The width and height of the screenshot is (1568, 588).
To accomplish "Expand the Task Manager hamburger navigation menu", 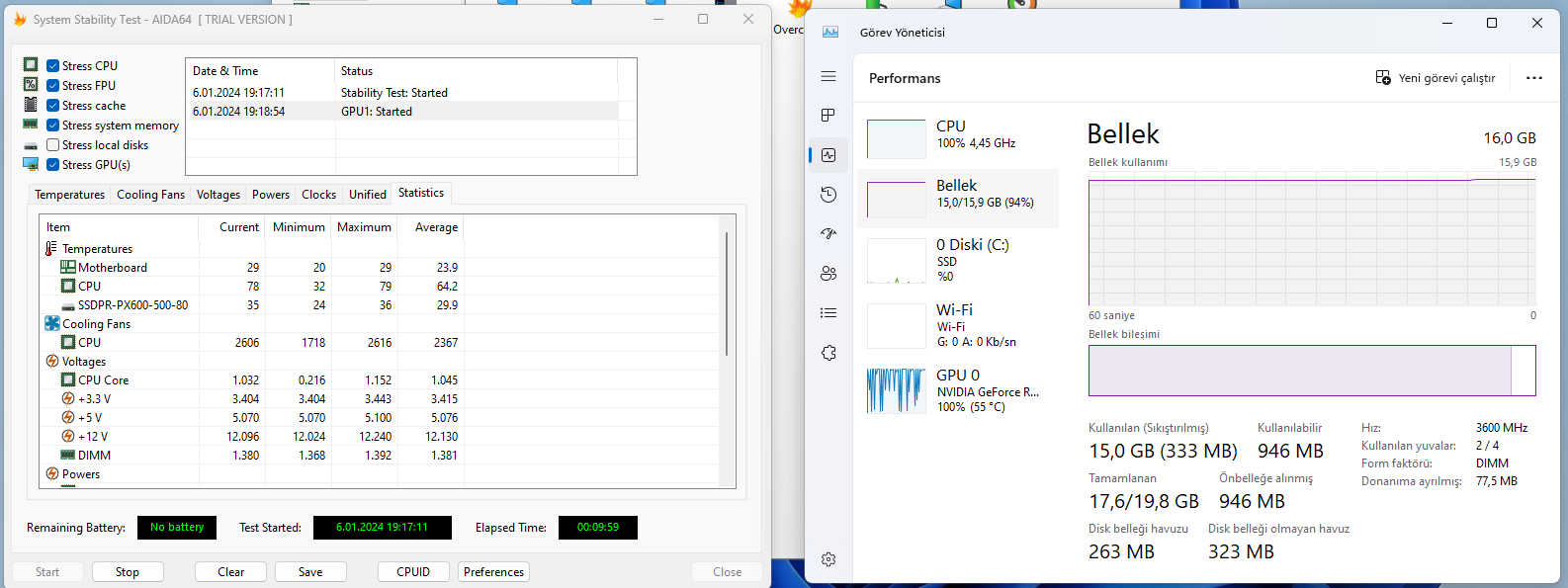I will (x=828, y=76).
